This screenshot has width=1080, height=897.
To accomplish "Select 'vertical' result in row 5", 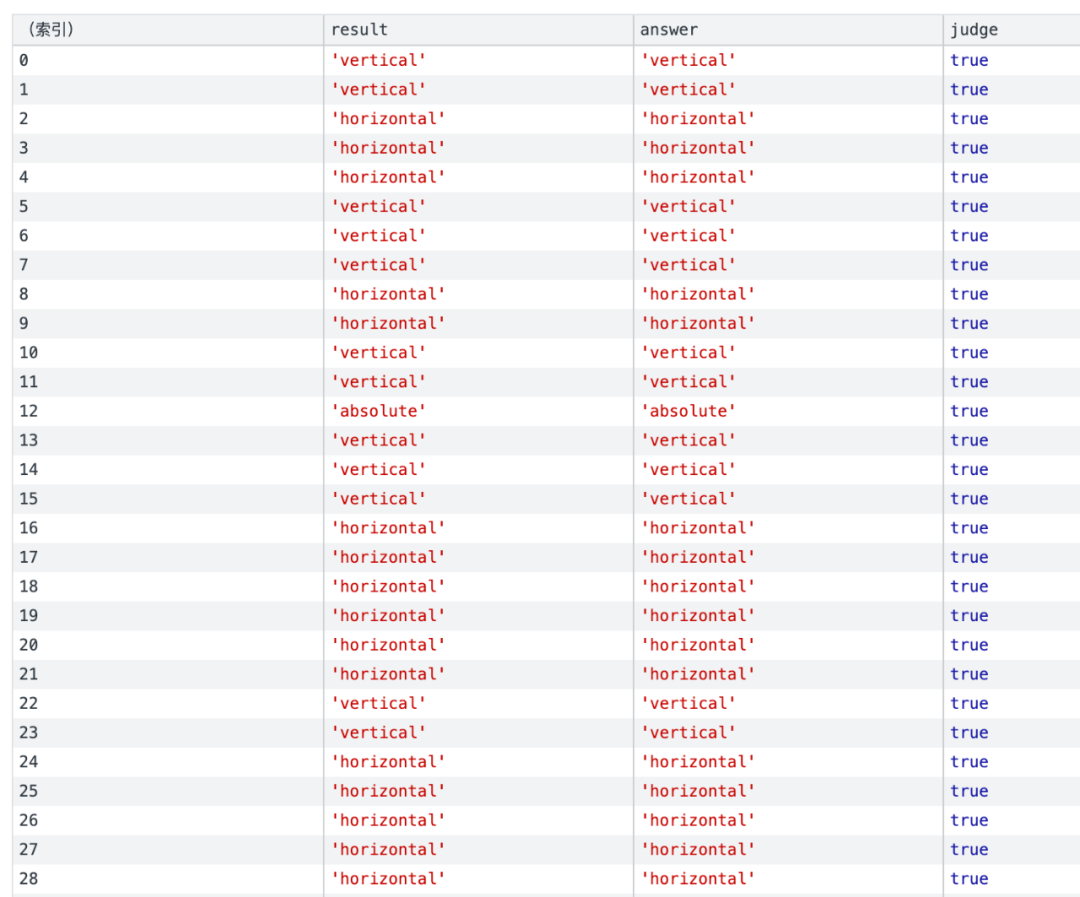I will click(x=378, y=207).
